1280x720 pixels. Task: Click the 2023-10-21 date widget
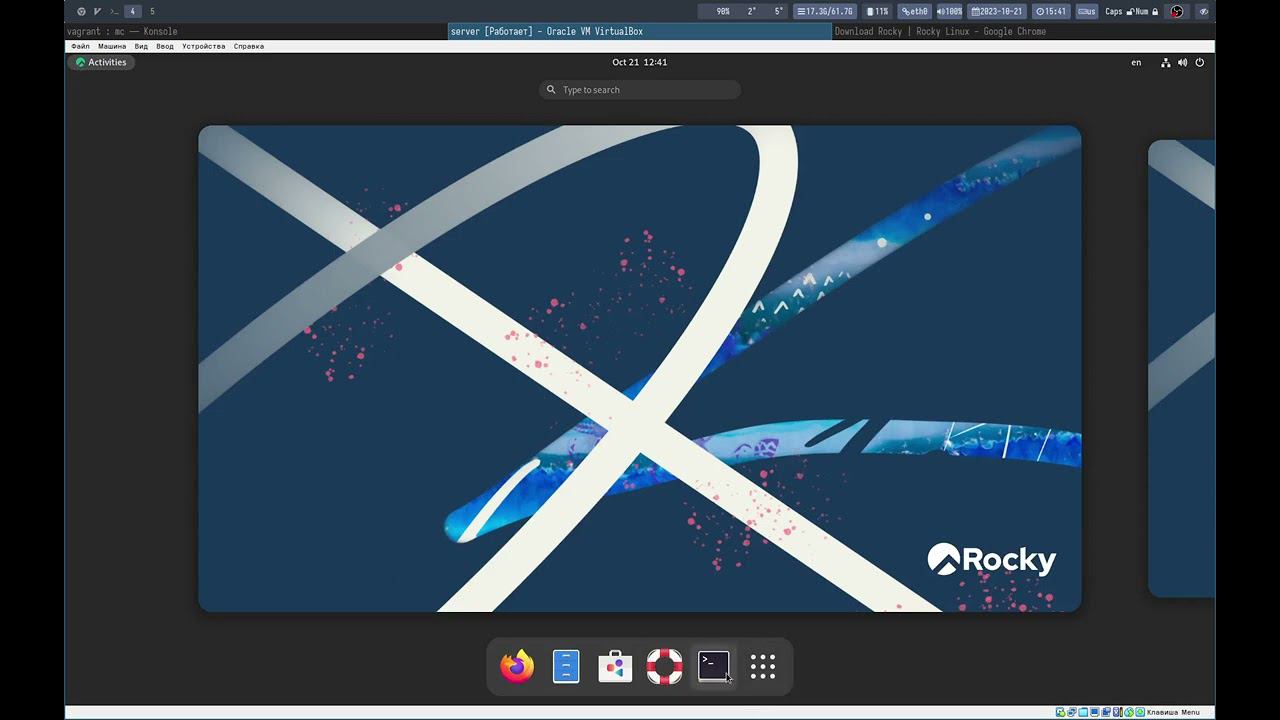pyautogui.click(x=998, y=11)
